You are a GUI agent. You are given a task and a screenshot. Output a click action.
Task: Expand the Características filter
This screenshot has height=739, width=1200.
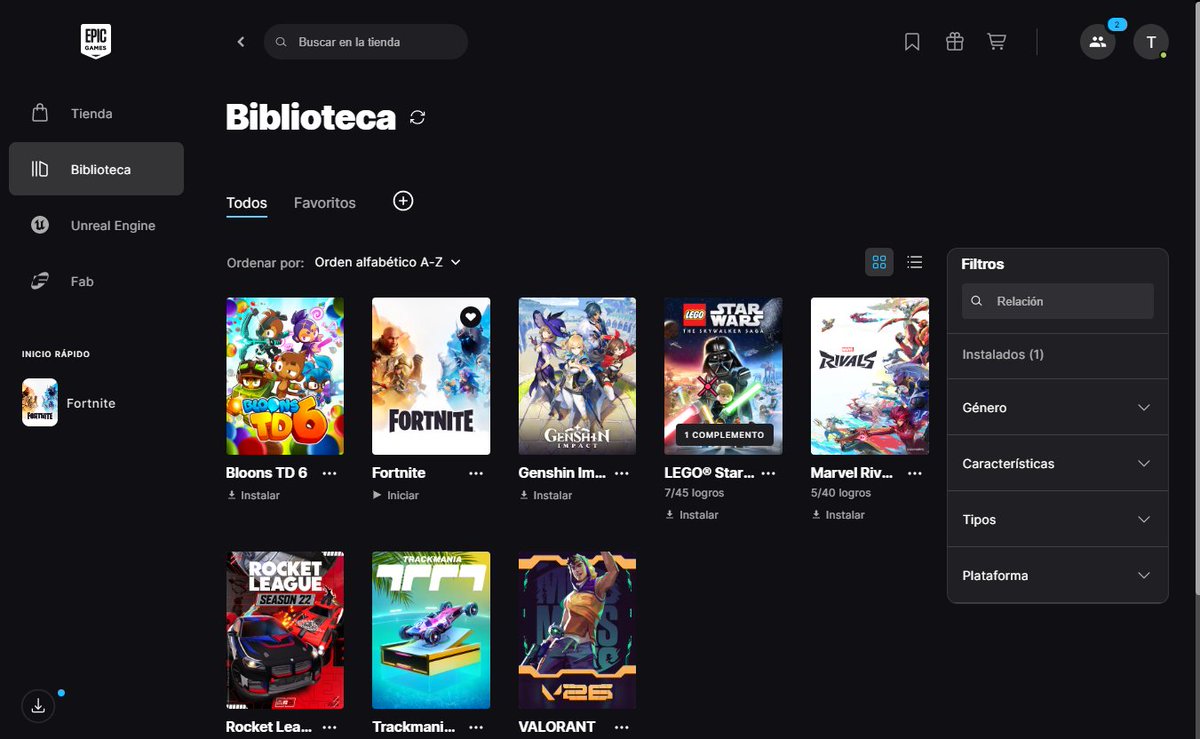coord(1057,463)
